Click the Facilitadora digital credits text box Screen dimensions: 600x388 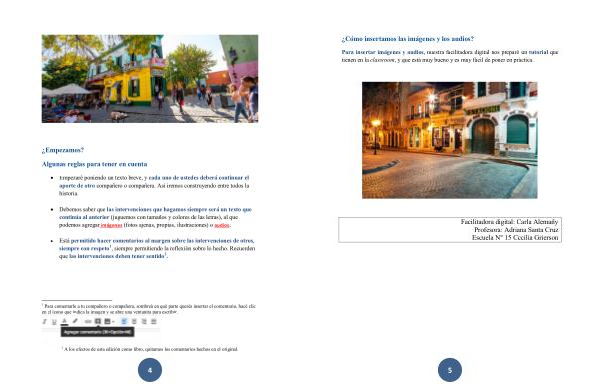[x=450, y=230]
